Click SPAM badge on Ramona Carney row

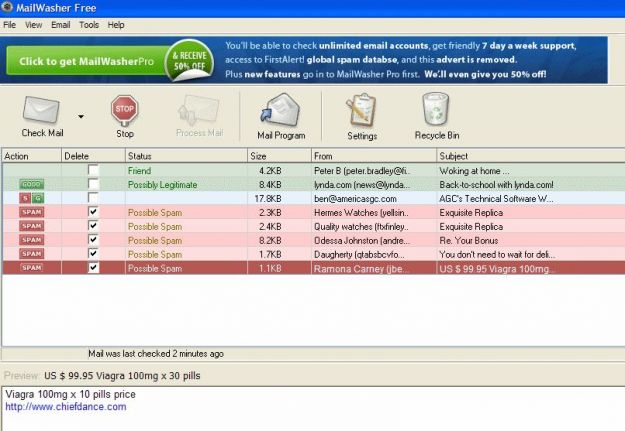pos(31,268)
